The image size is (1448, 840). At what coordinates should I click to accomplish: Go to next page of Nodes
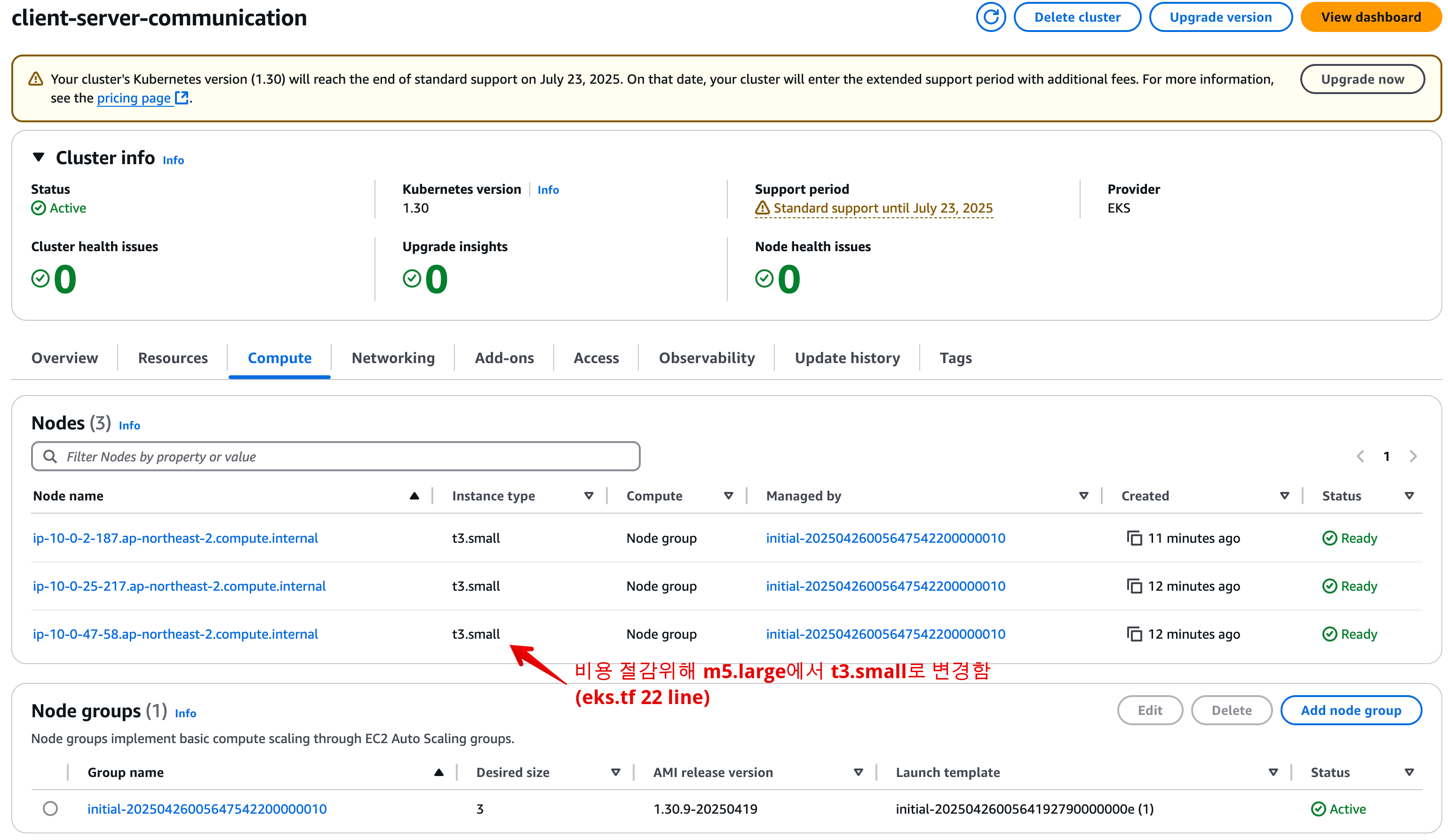click(x=1413, y=457)
